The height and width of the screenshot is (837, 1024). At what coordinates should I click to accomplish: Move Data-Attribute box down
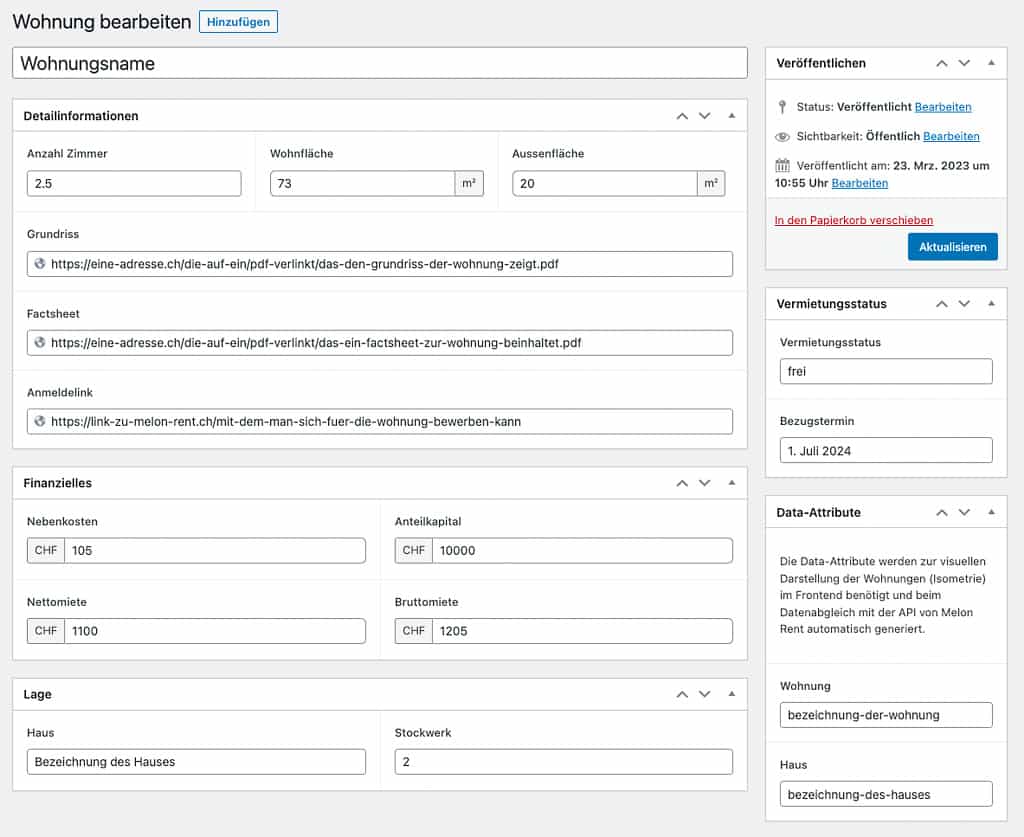coord(965,513)
